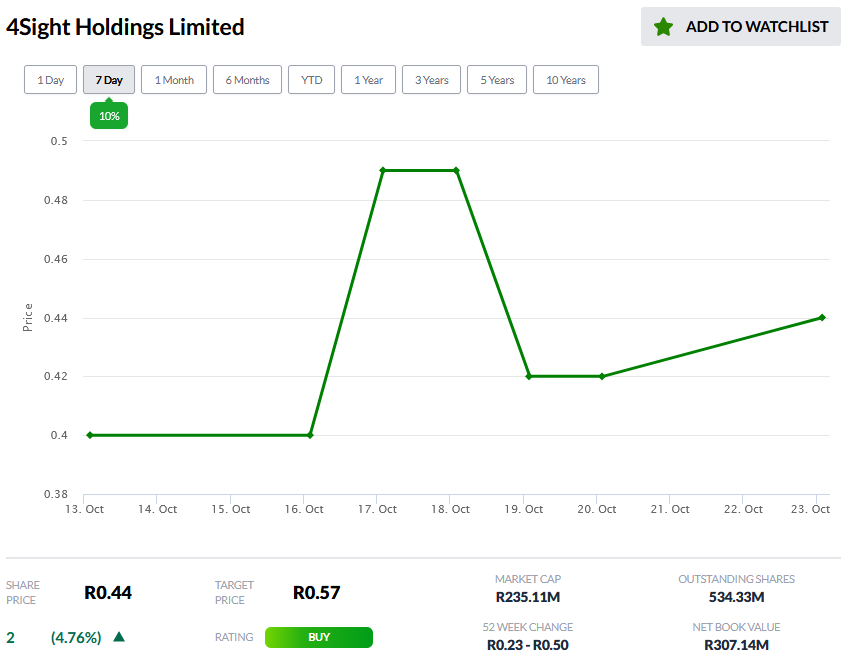Choose the 10 Years range
Image resolution: width=852 pixels, height=659 pixels.
566,80
